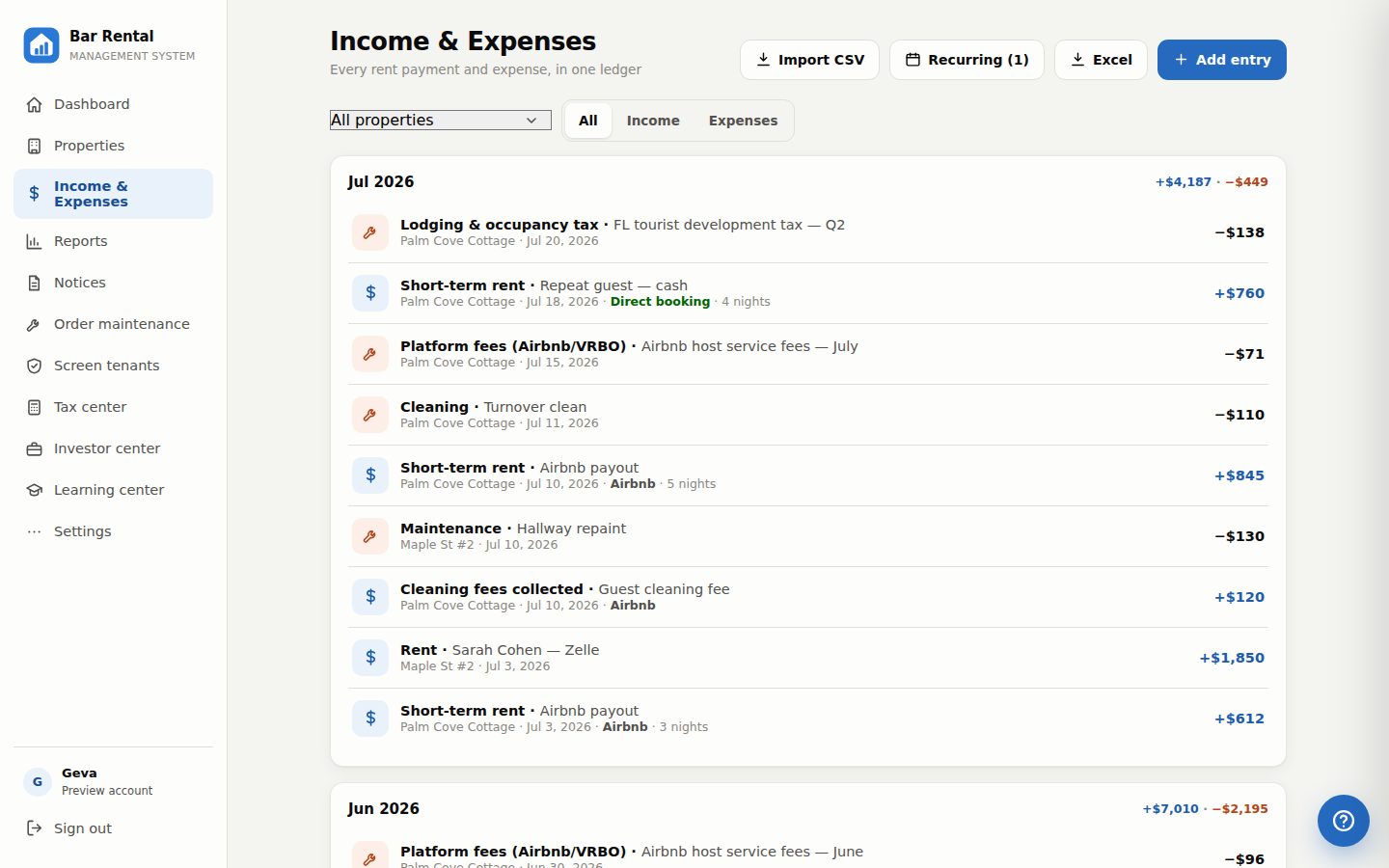
Task: Open Tax center from the sidebar
Action: pos(113,407)
